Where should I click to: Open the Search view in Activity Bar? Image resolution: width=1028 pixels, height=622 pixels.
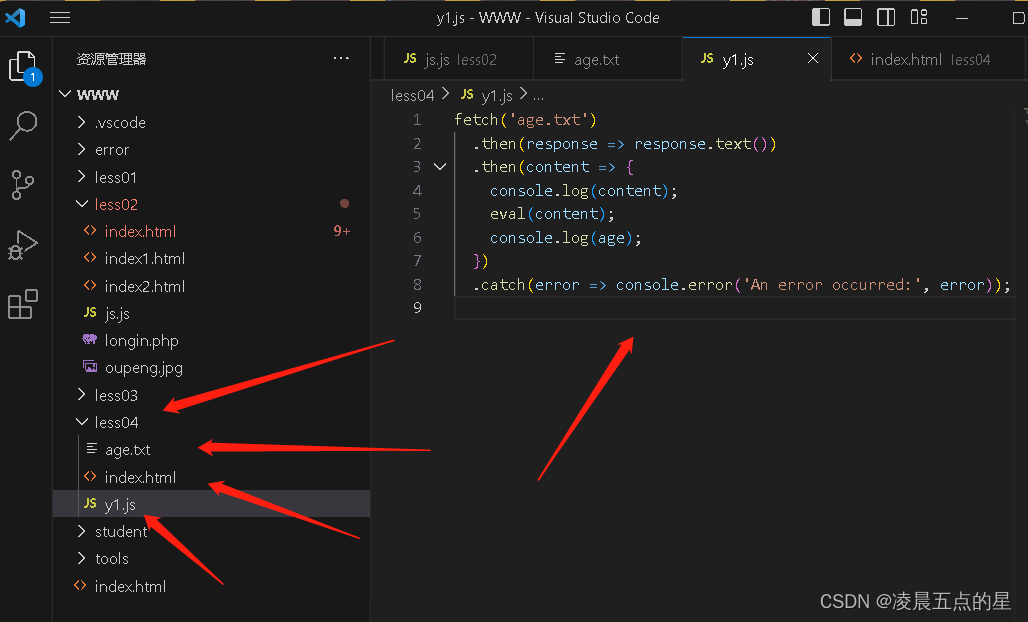(23, 126)
